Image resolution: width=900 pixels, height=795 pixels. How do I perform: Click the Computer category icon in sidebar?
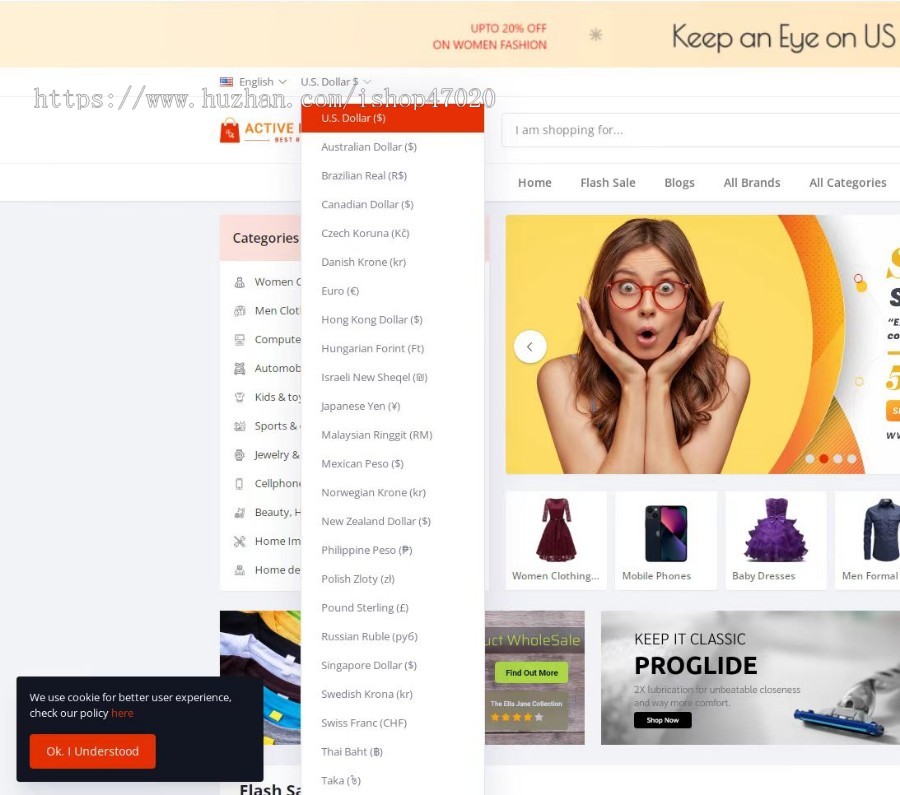tap(239, 339)
